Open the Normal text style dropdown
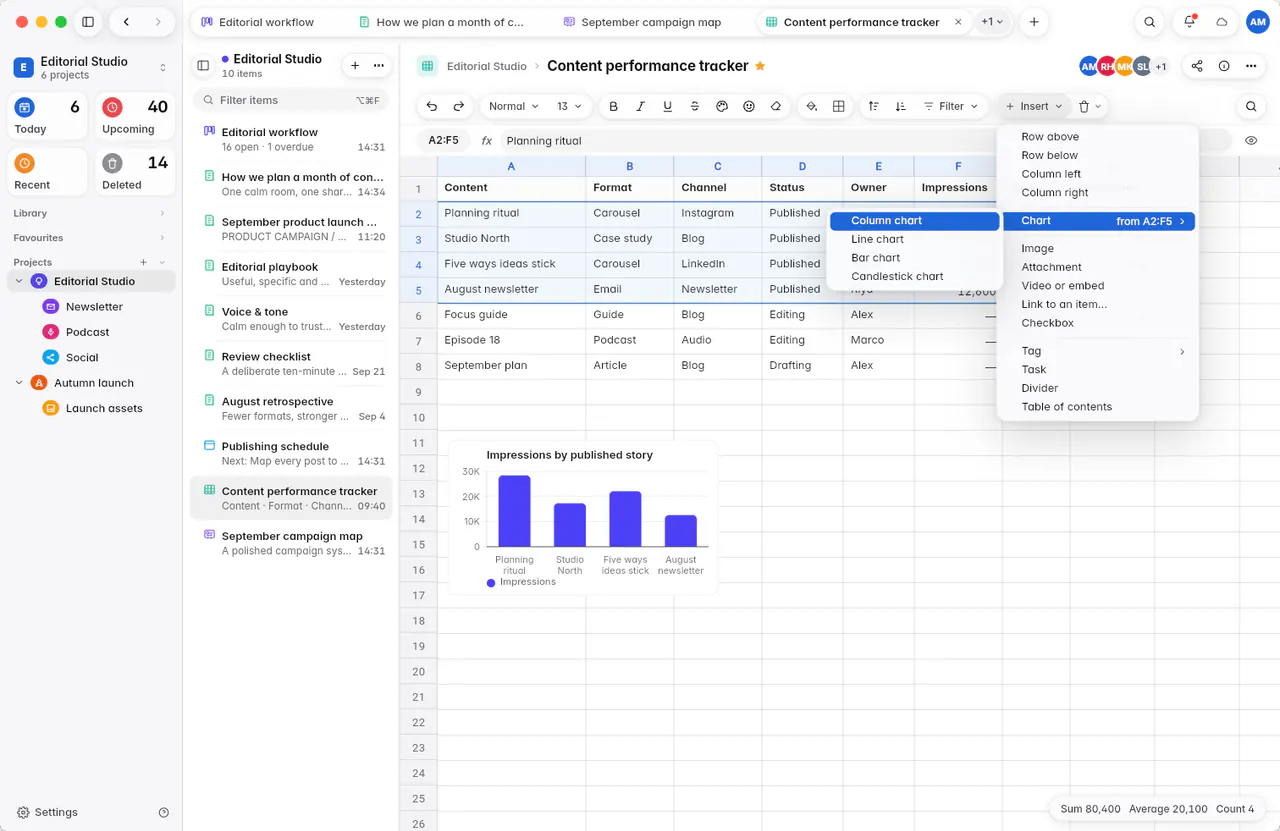The width and height of the screenshot is (1280, 831). (514, 106)
